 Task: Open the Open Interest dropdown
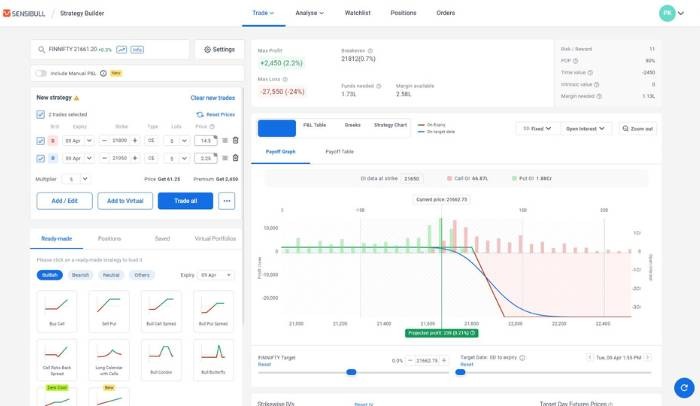pyautogui.click(x=589, y=128)
